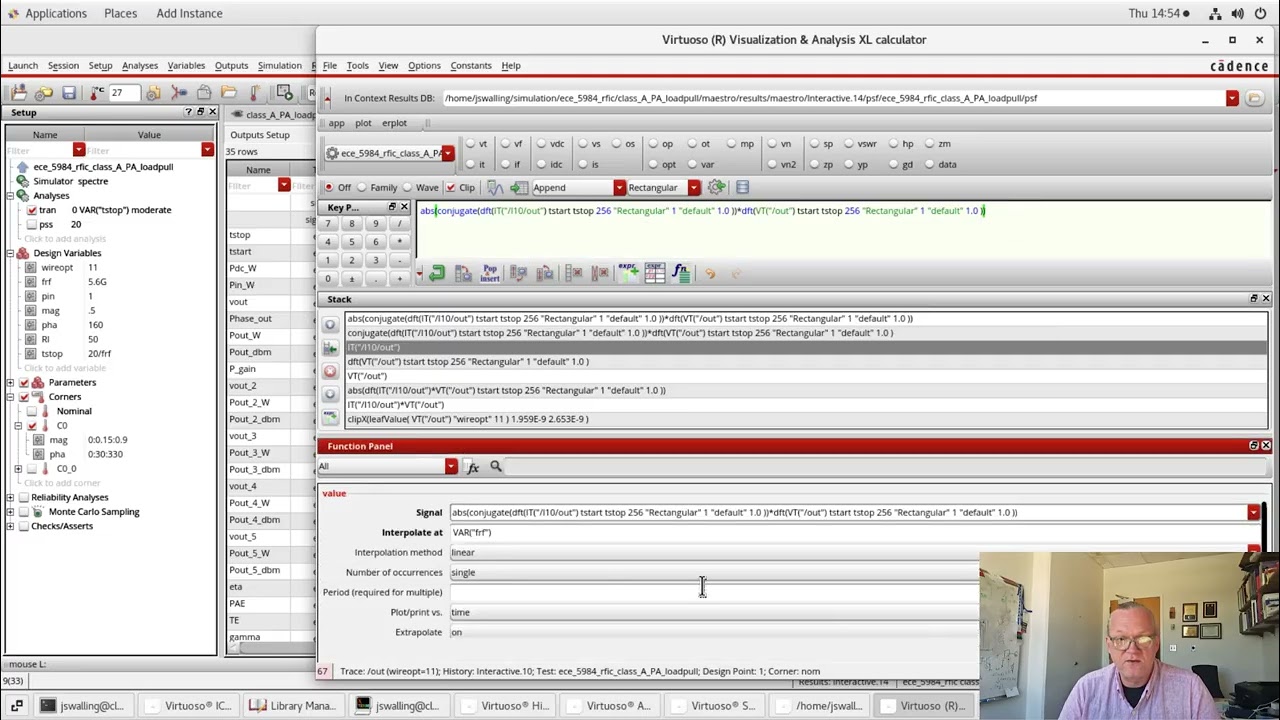Click the erplot link
Image resolution: width=1280 pixels, height=720 pixels.
click(394, 123)
